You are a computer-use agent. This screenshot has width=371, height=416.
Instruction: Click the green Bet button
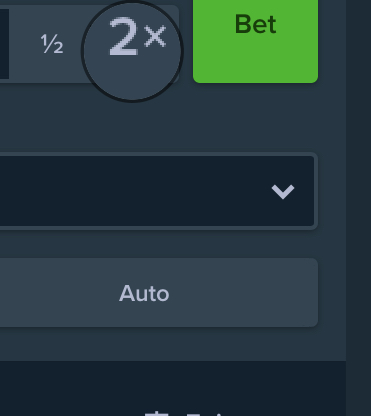(x=255, y=40)
